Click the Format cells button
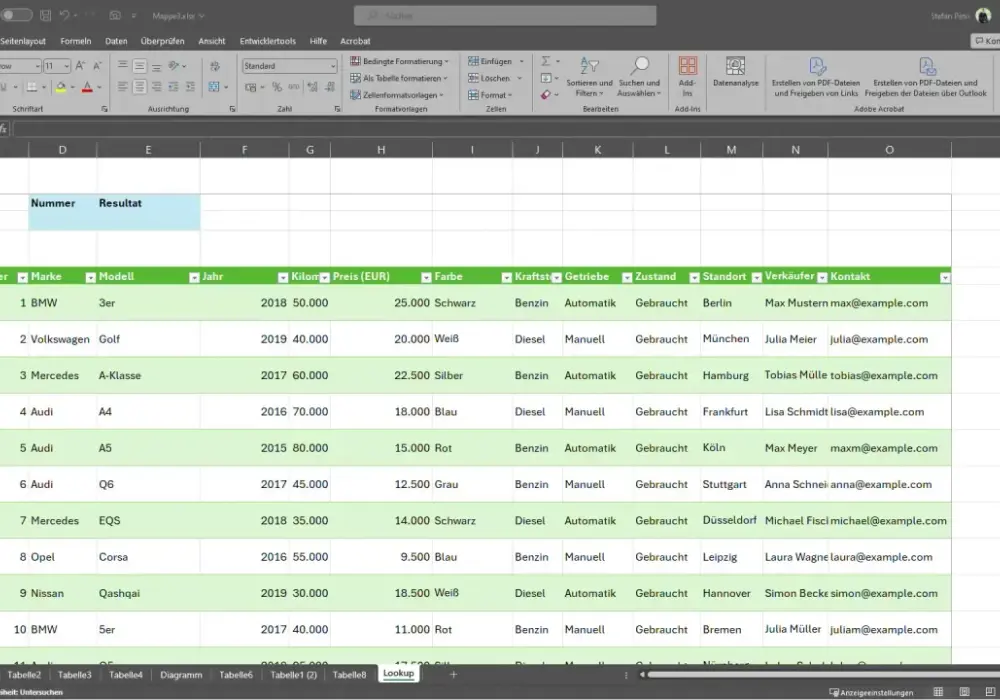 [490, 95]
